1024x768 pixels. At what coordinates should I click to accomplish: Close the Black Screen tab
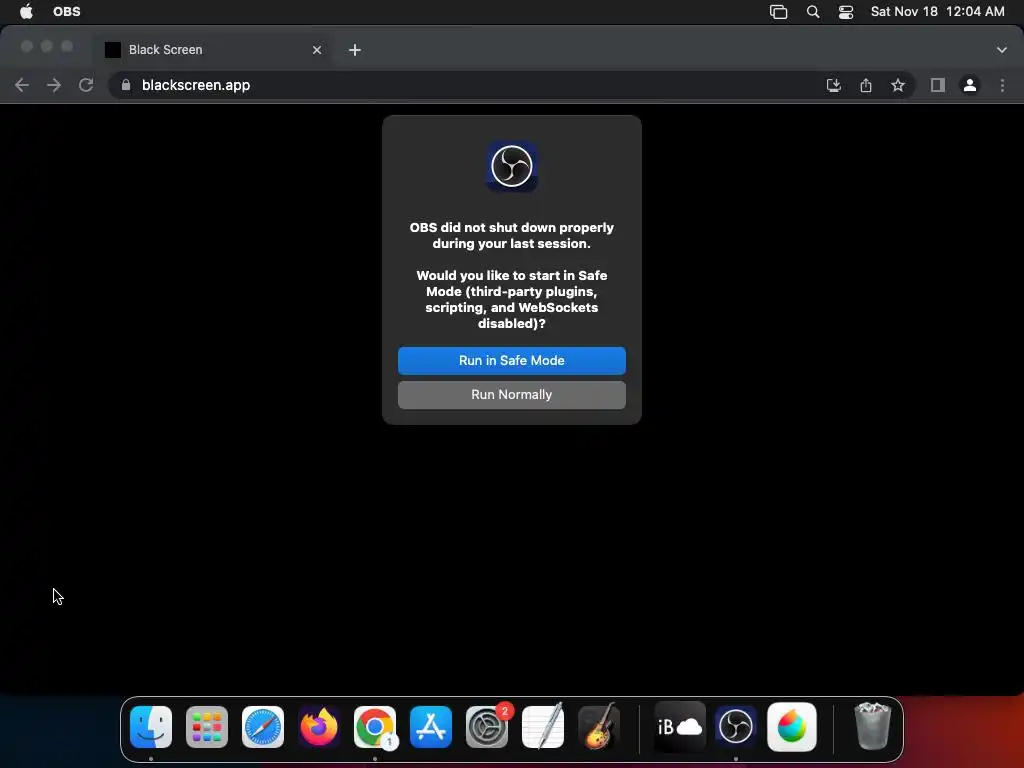pos(317,50)
